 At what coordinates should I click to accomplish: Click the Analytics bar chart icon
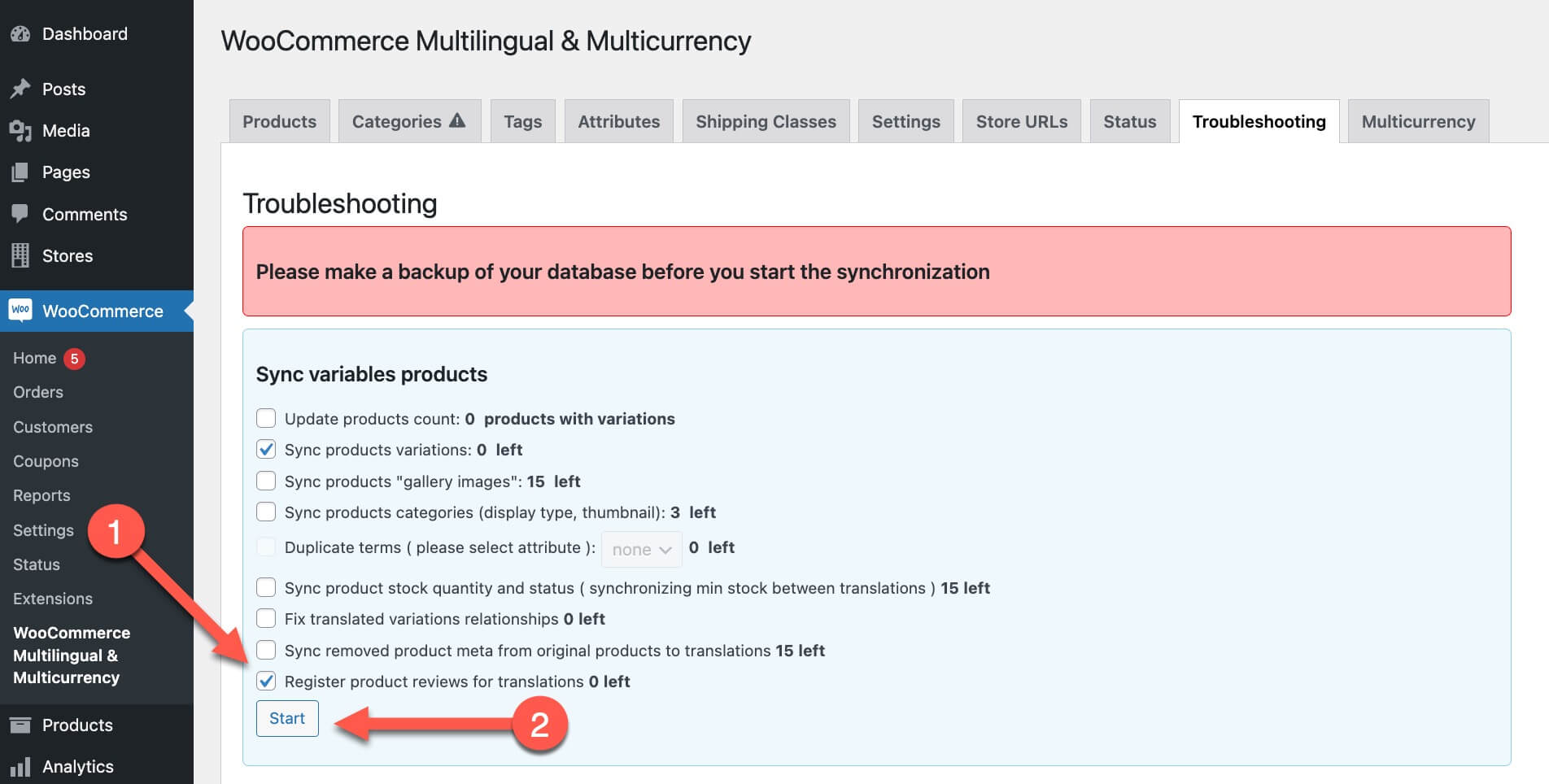pos(20,766)
